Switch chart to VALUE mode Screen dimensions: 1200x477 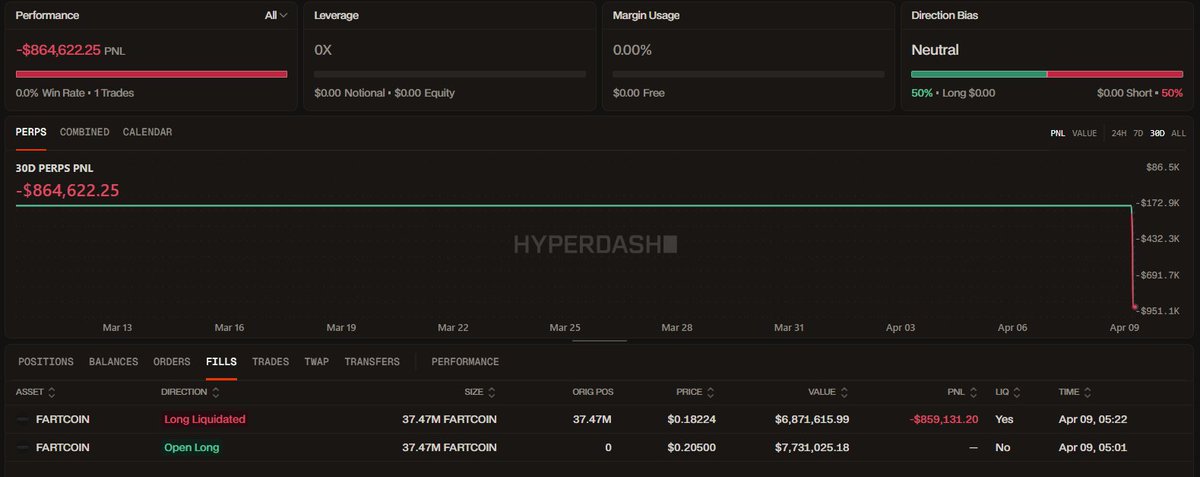pos(1084,133)
